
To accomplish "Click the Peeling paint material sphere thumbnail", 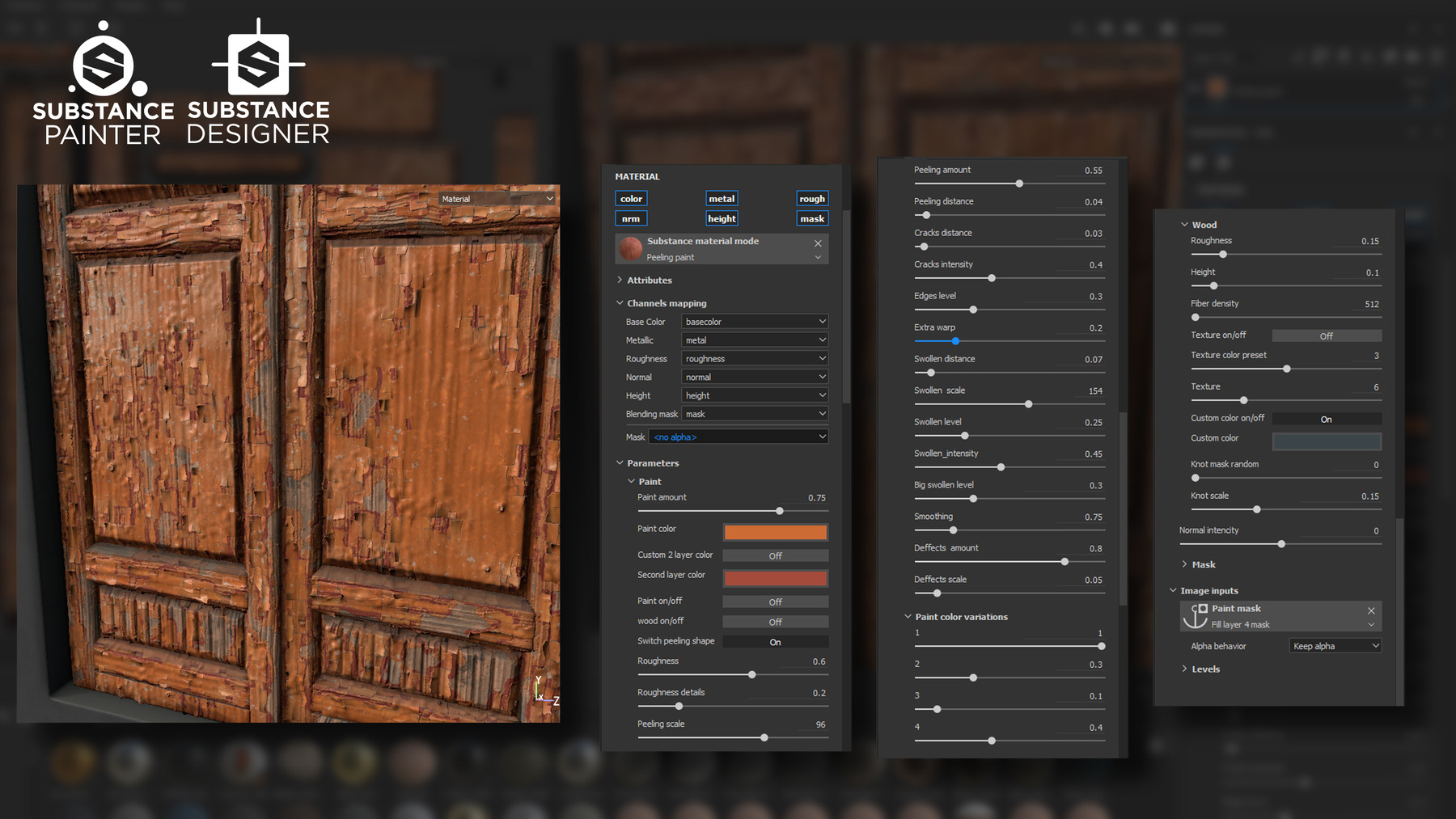I will click(631, 248).
